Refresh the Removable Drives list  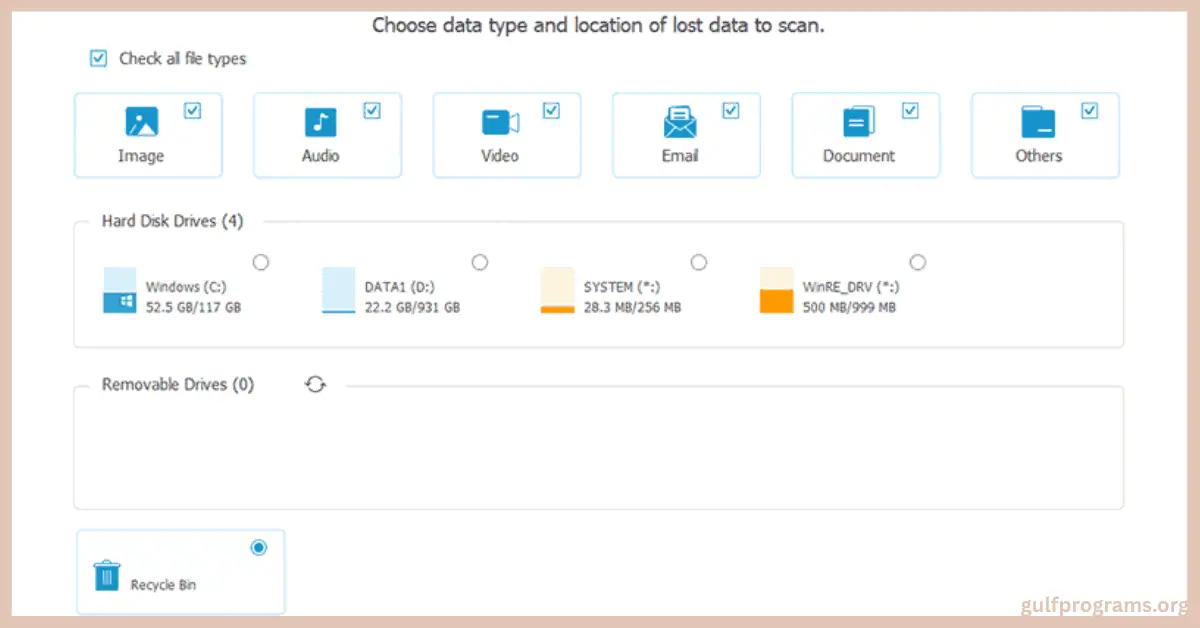316,384
